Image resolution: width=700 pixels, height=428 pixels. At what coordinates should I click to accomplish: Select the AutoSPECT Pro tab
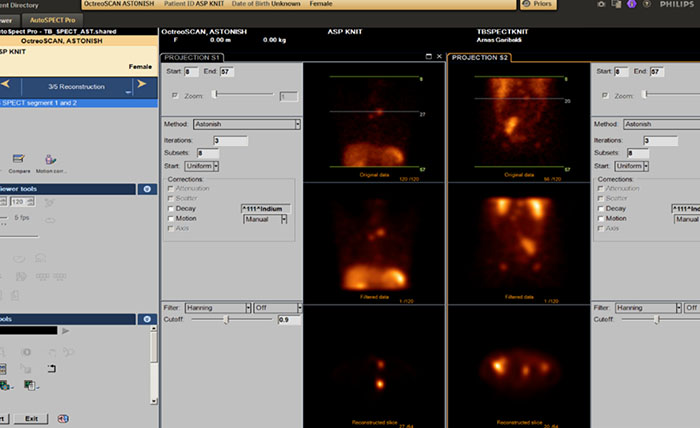coord(50,20)
